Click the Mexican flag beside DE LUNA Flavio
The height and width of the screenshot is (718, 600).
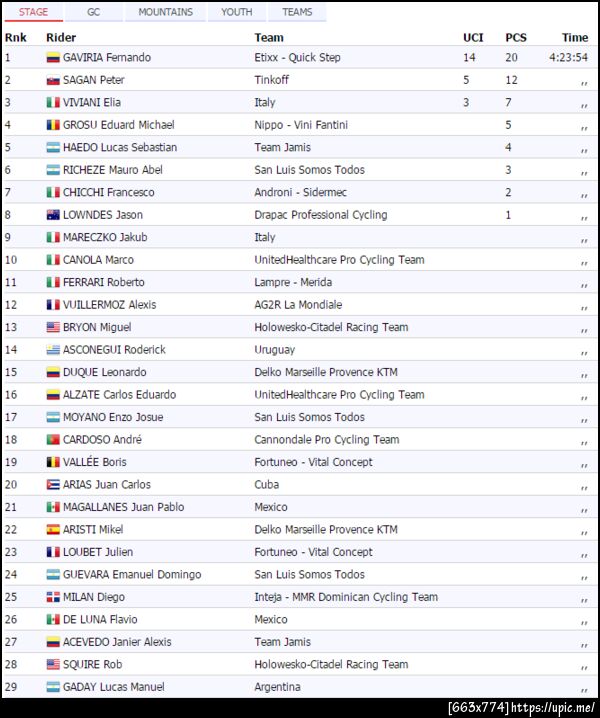pos(53,620)
